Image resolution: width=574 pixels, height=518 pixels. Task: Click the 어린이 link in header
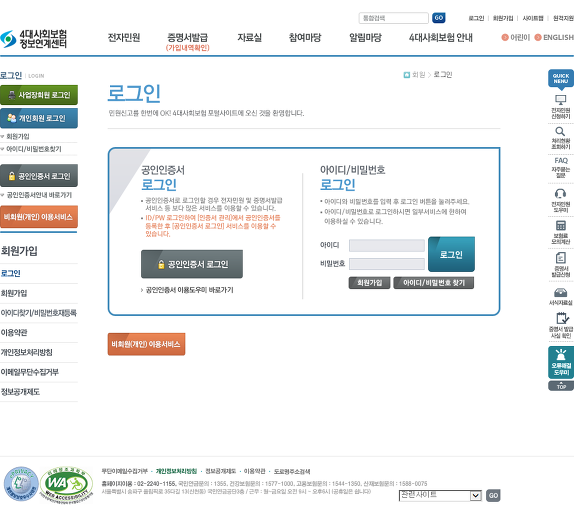point(516,37)
